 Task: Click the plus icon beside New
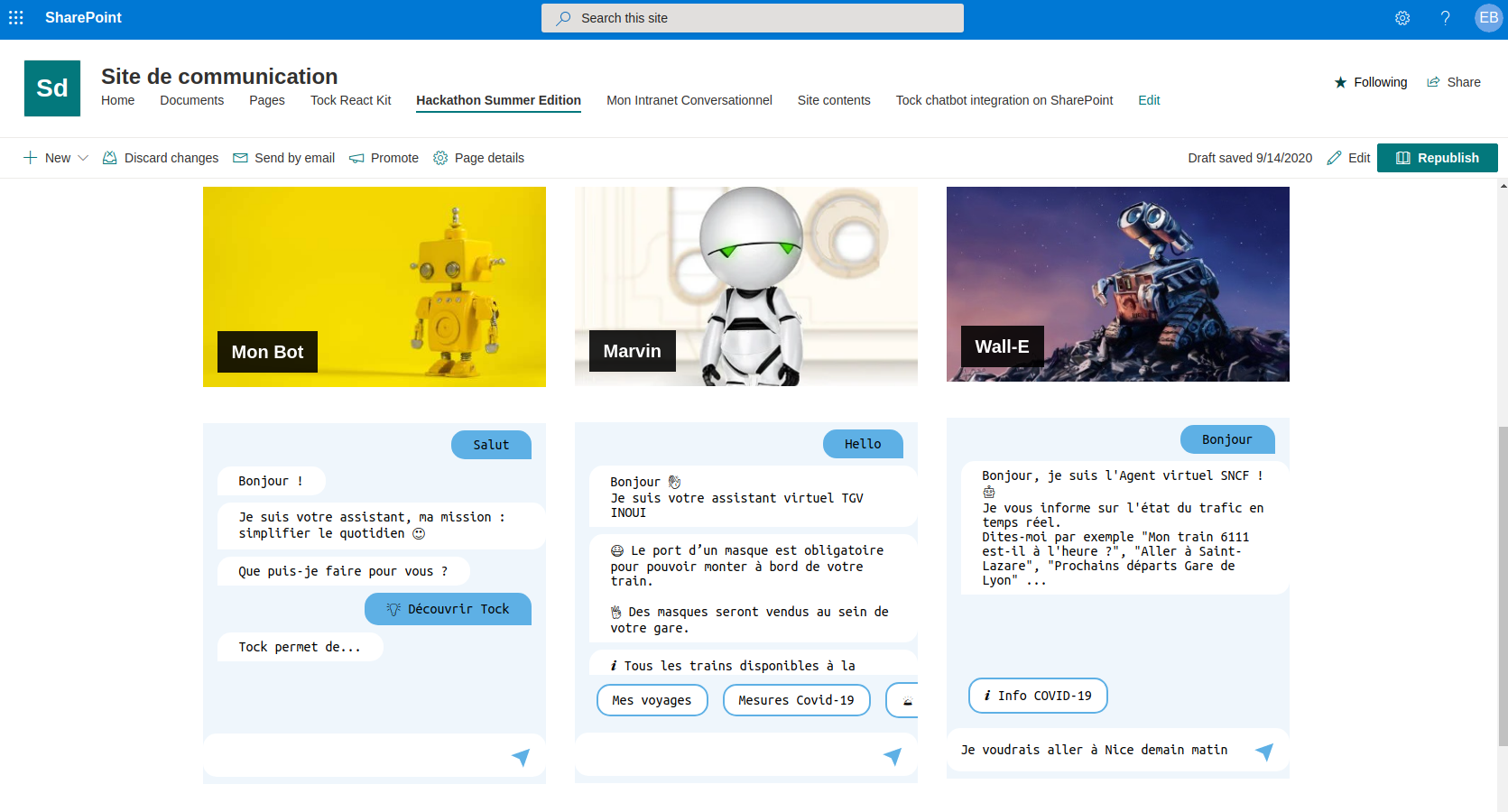pyautogui.click(x=30, y=158)
